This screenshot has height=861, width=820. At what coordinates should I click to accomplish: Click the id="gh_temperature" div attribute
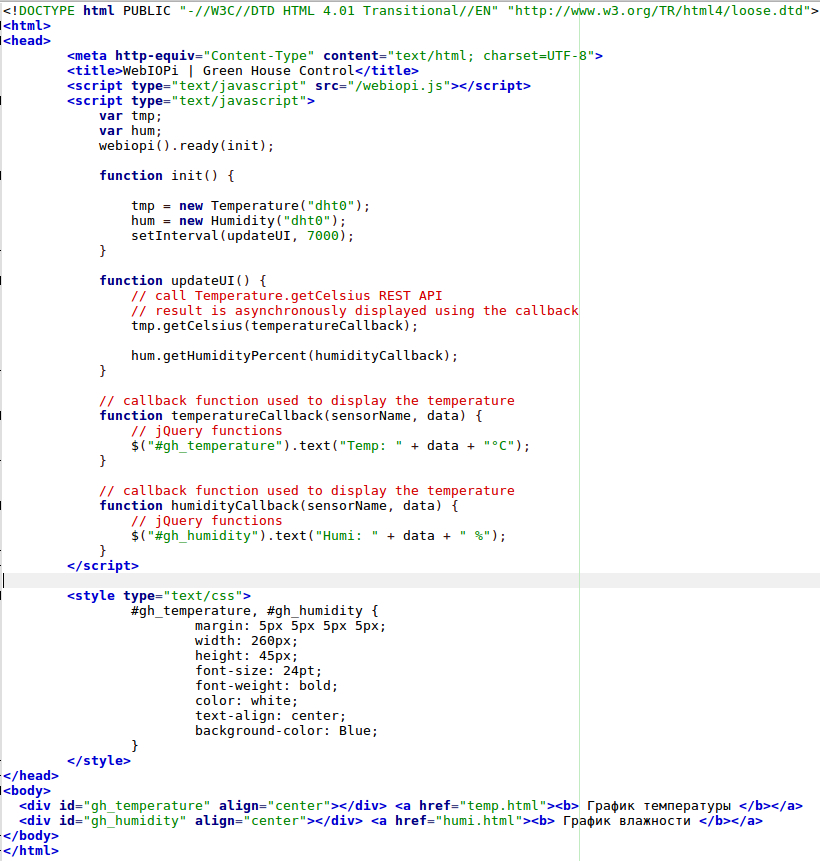pos(135,806)
